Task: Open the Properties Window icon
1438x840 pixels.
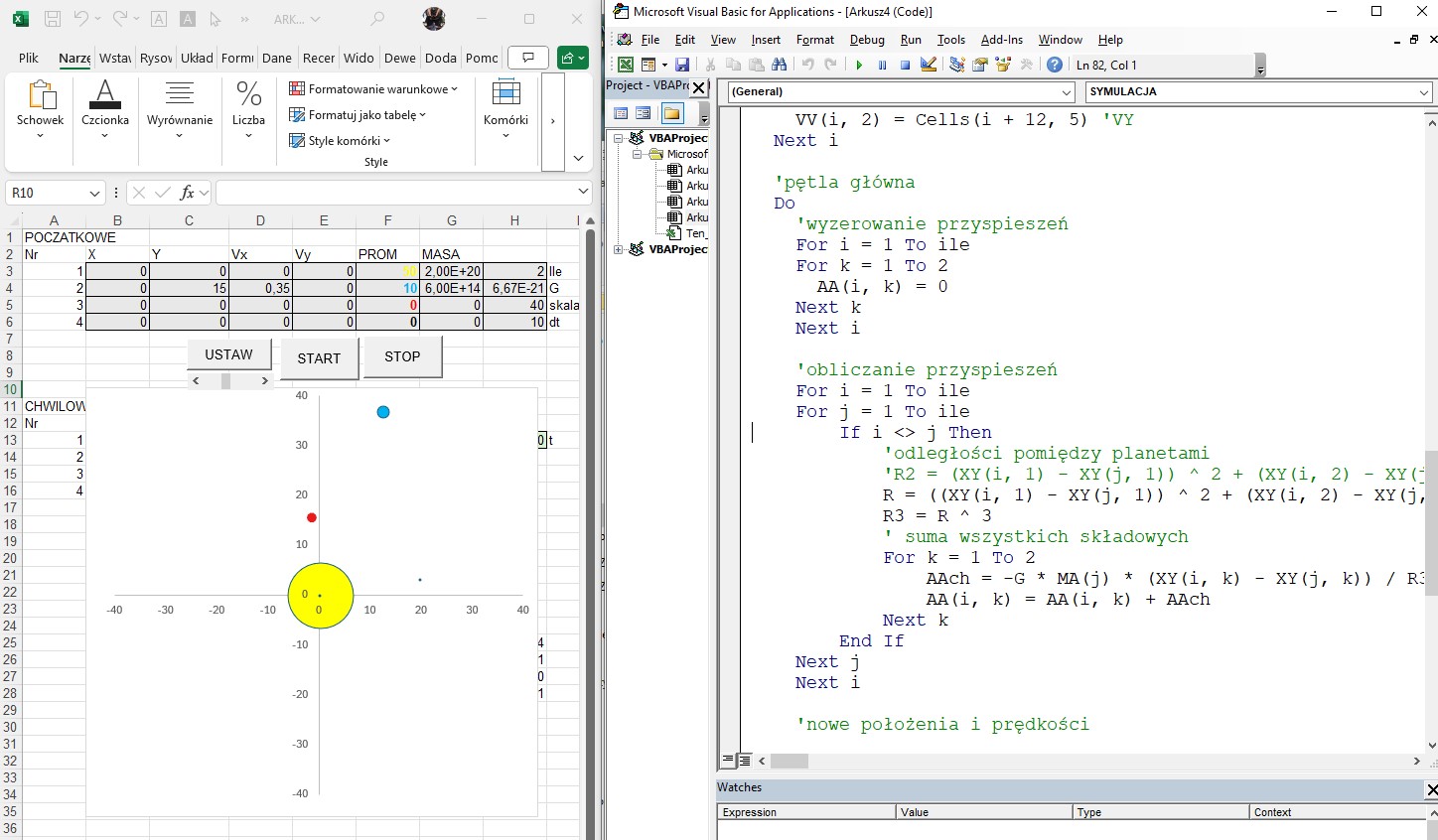Action: (980, 66)
